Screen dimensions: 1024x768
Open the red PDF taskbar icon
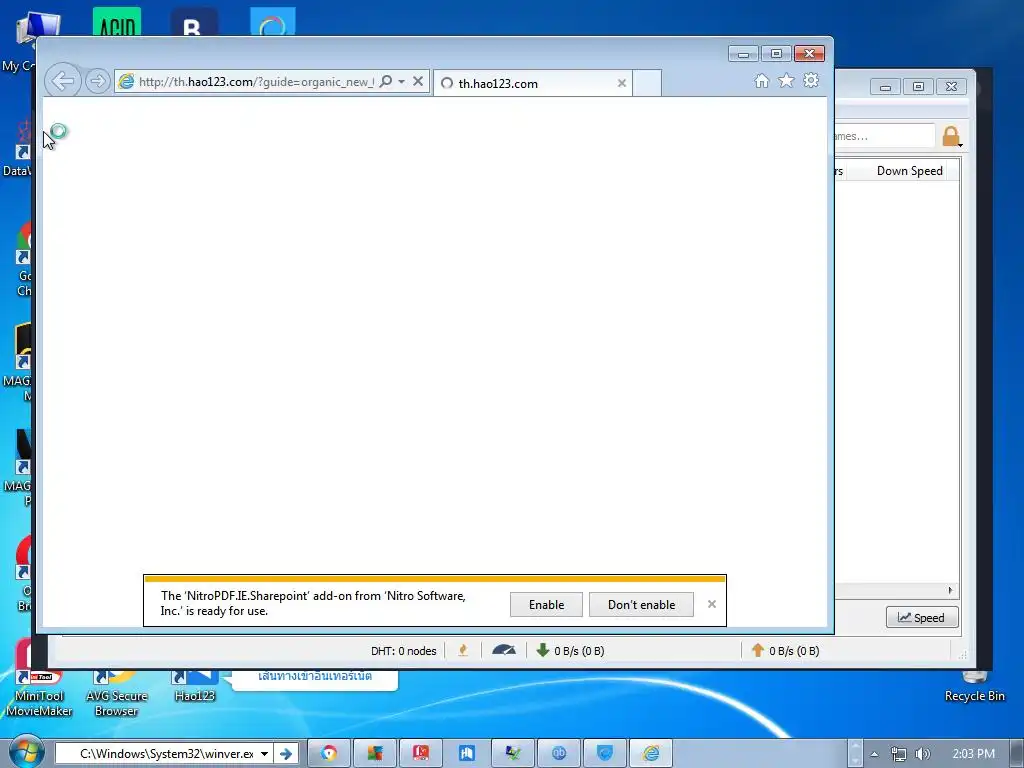[421, 754]
